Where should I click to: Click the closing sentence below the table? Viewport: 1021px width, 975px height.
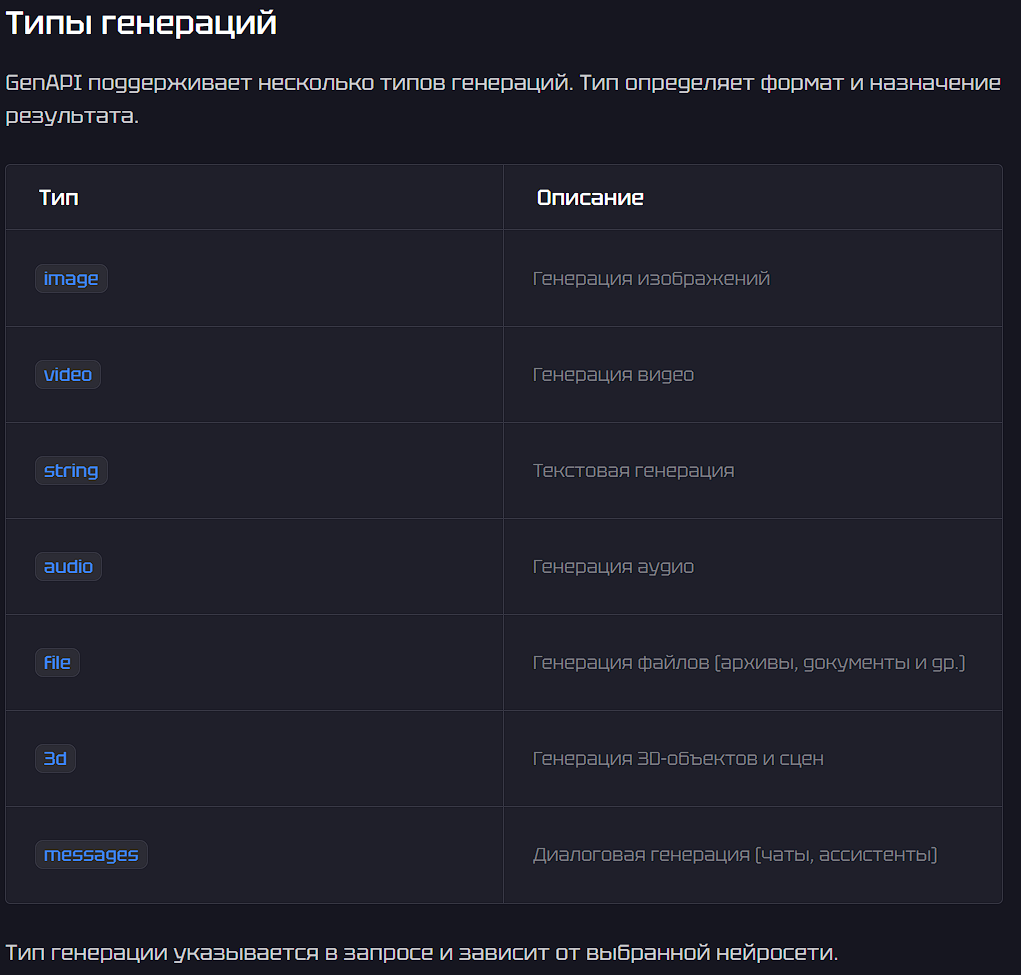pyautogui.click(x=421, y=951)
